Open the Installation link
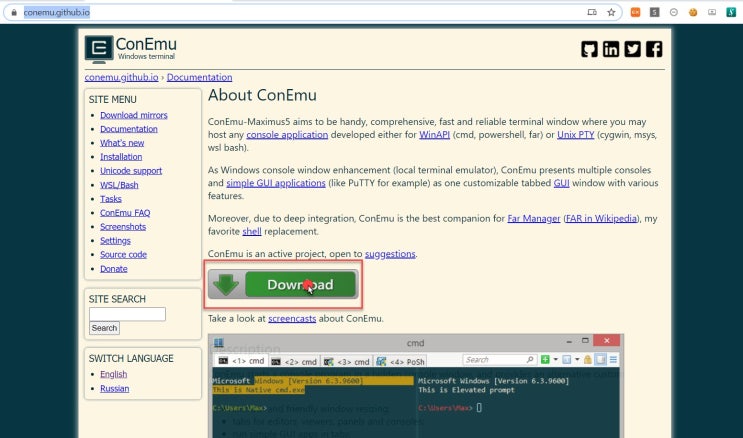 121,157
